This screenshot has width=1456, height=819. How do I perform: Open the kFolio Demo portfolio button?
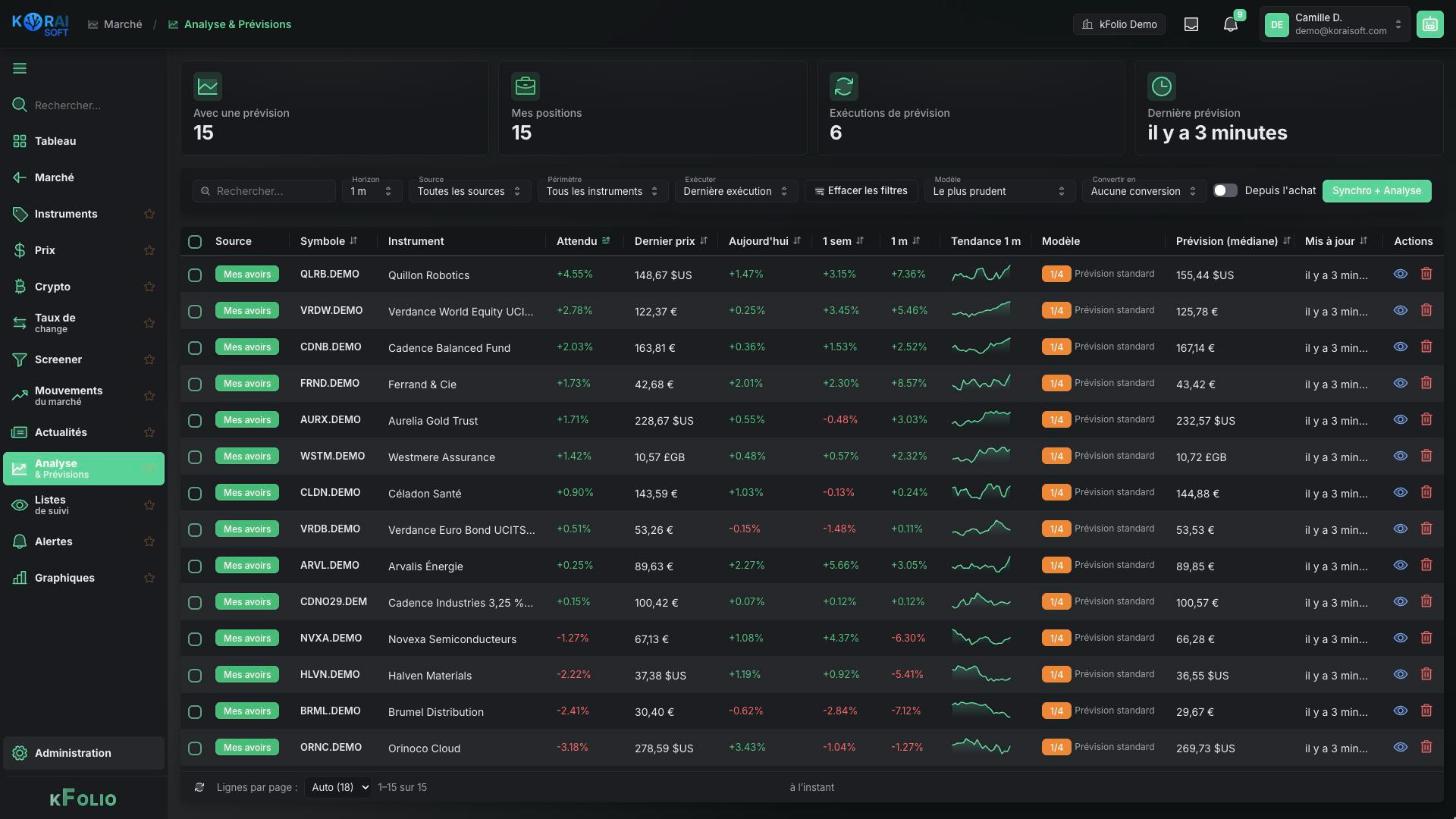(x=1119, y=24)
